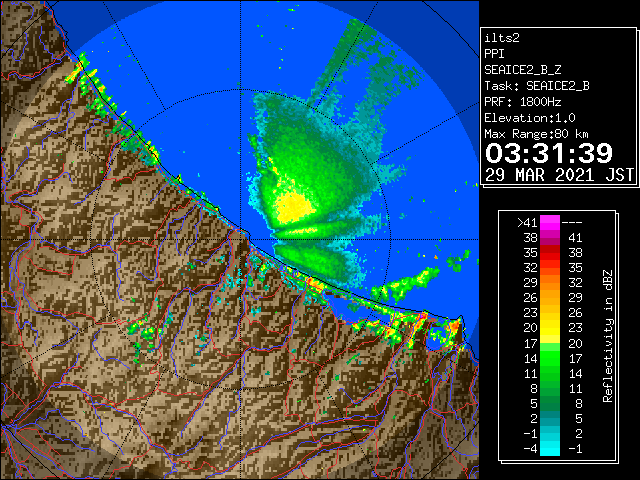The width and height of the screenshot is (640, 480).
Task: Pick the yellow swatch in the reflectivity legend
Action: [550, 328]
